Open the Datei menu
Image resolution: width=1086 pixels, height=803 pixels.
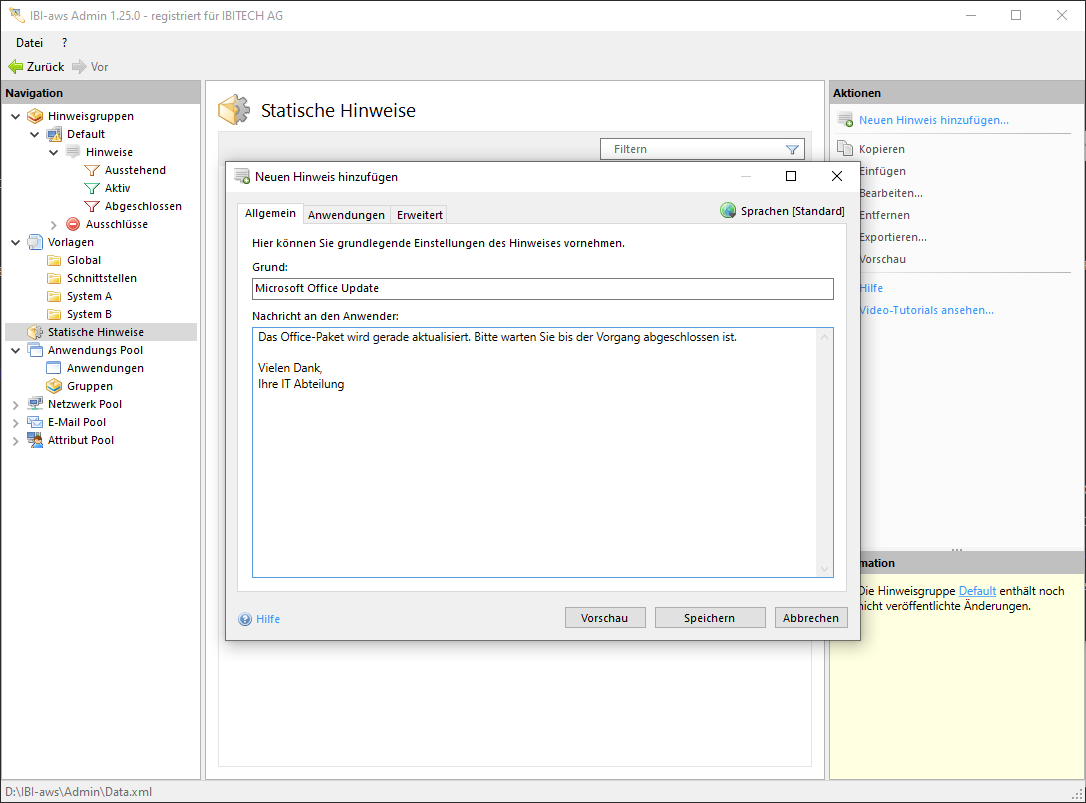[x=29, y=43]
